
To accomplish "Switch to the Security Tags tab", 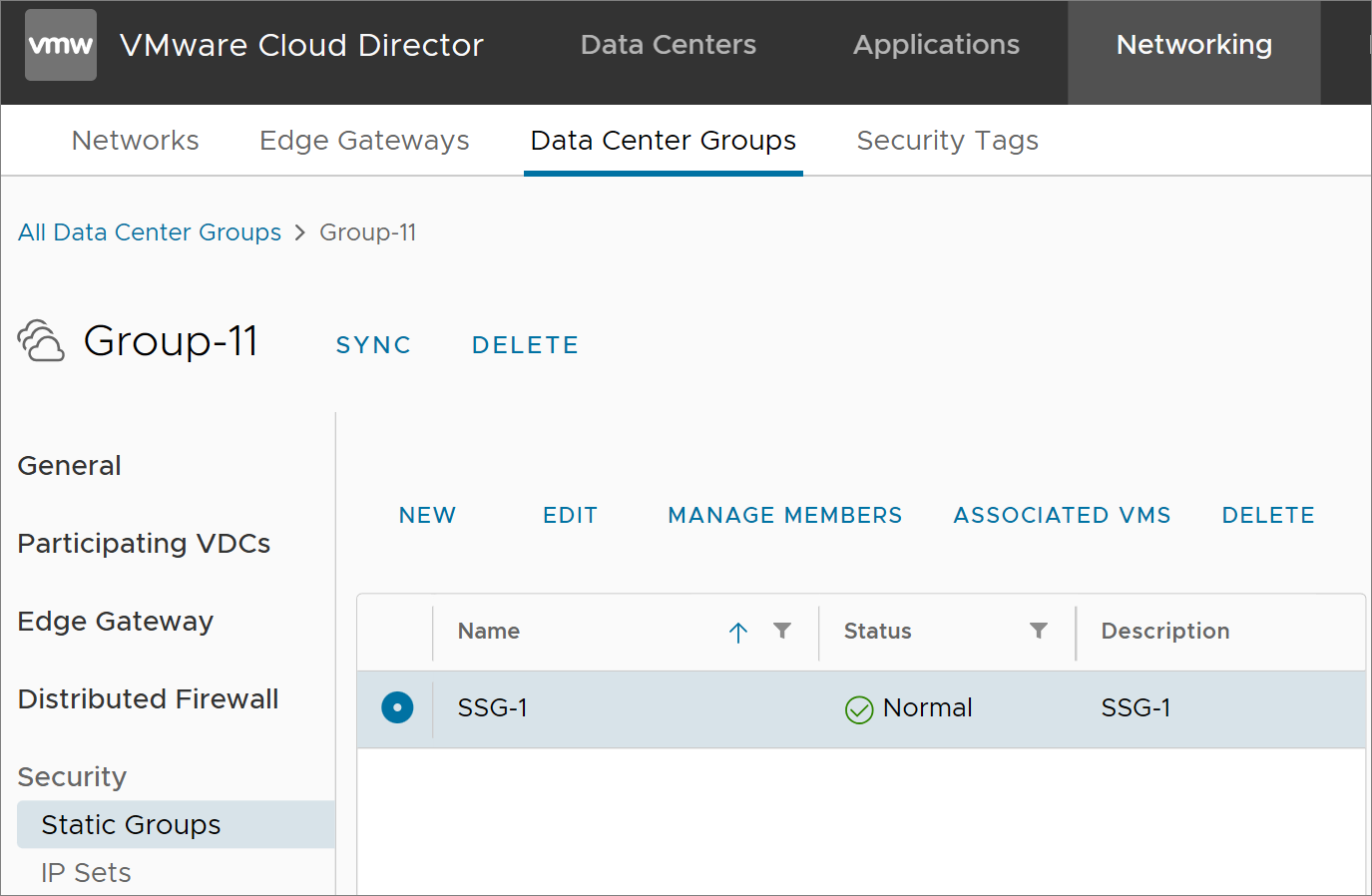I will (x=948, y=141).
